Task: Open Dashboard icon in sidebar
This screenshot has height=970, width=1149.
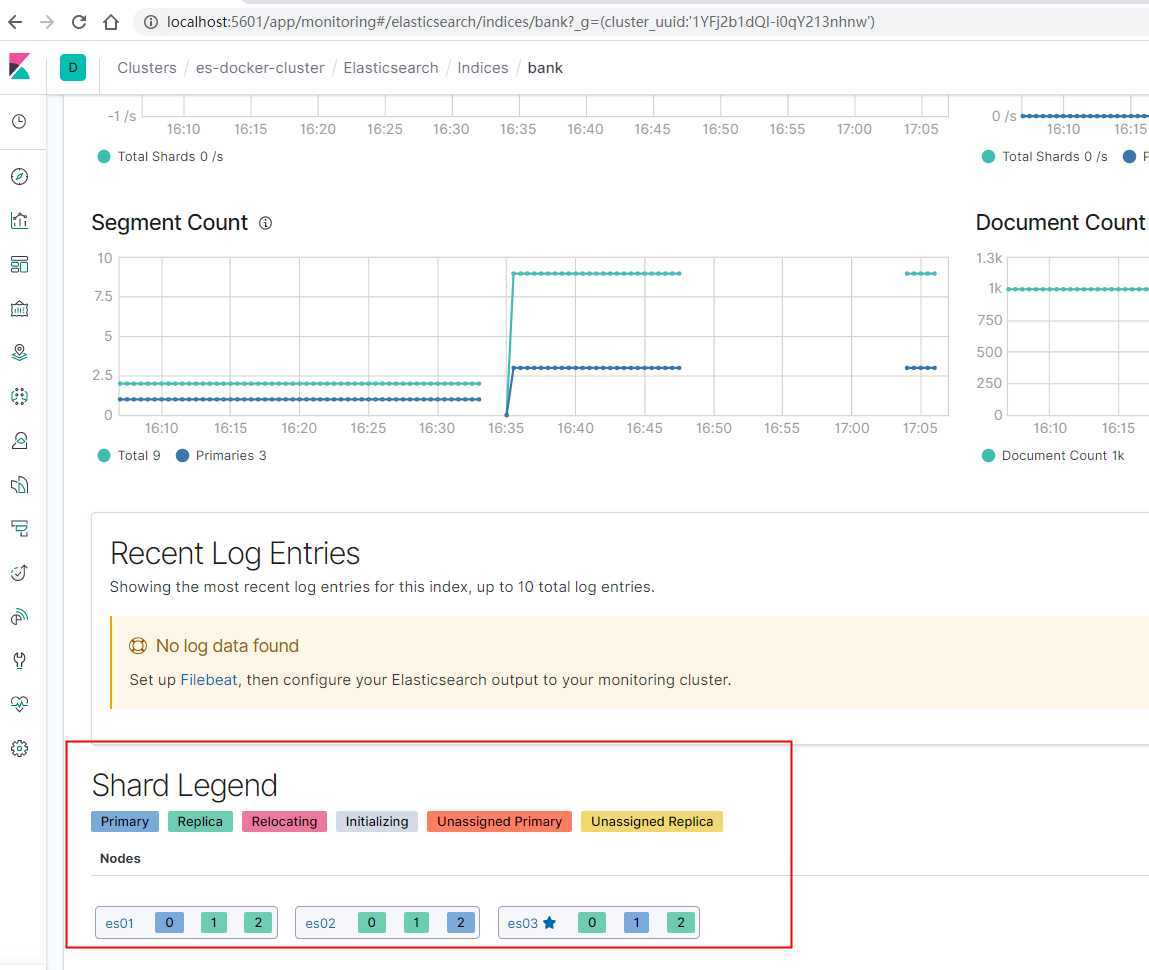Action: (x=20, y=264)
